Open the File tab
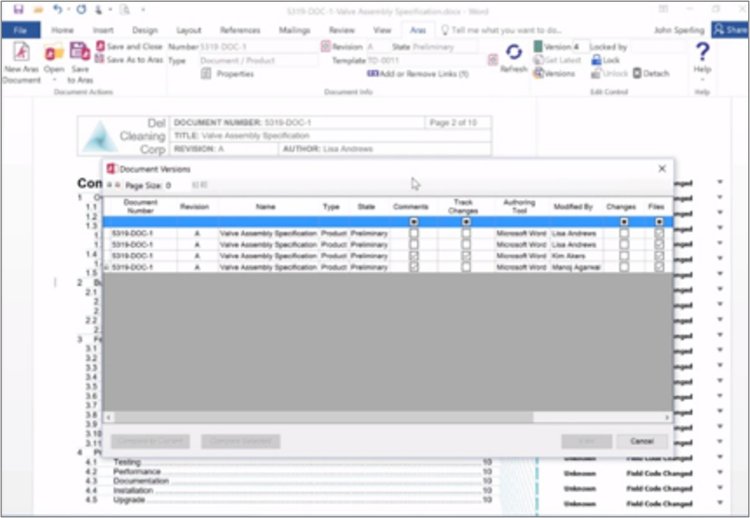The image size is (750, 518). (20, 30)
